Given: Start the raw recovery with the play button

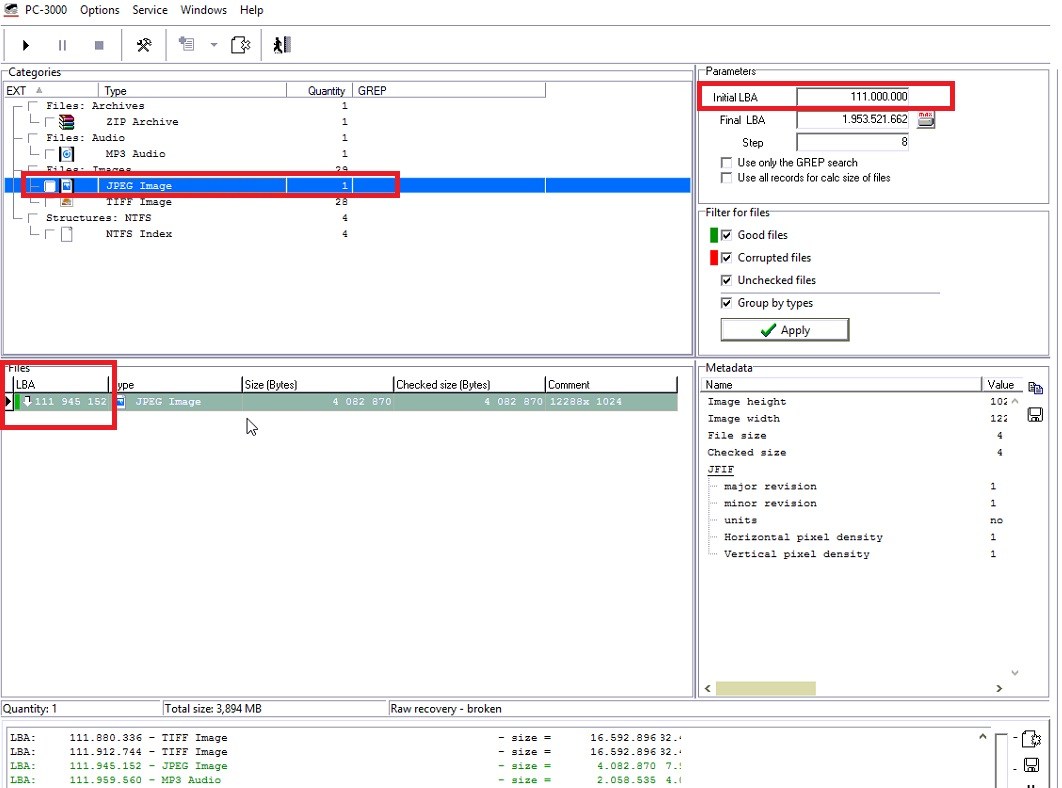Looking at the screenshot, I should coord(26,45).
